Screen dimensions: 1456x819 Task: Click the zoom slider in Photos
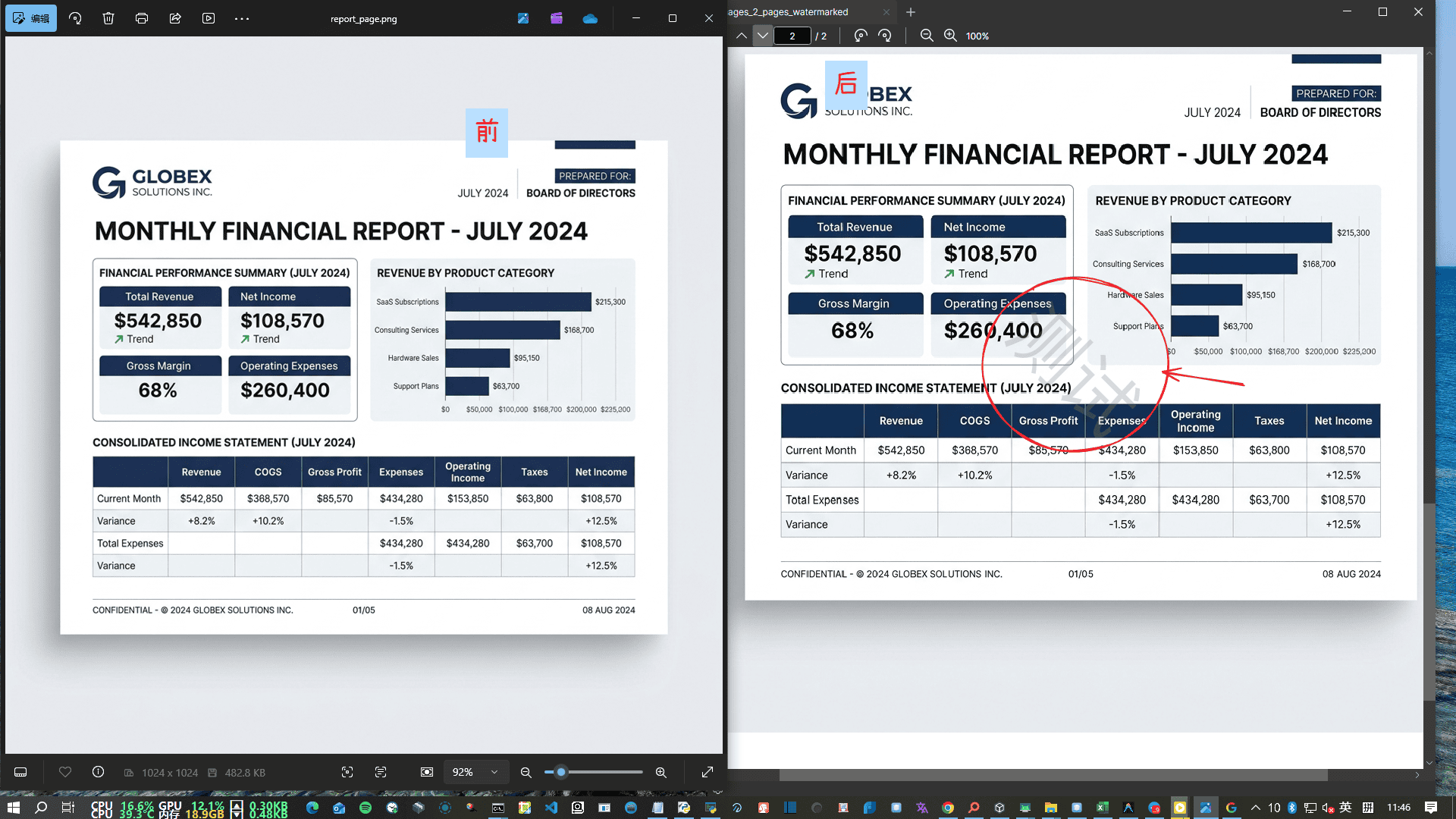pyautogui.click(x=594, y=772)
